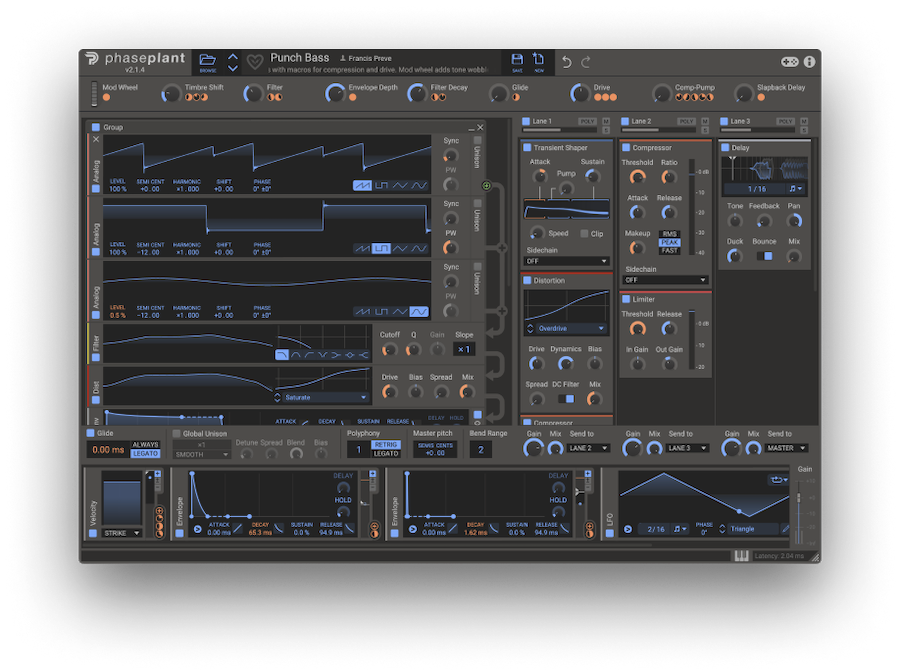Click the Phase Plant logo
Viewport: 900px width, 672px height.
point(135,58)
